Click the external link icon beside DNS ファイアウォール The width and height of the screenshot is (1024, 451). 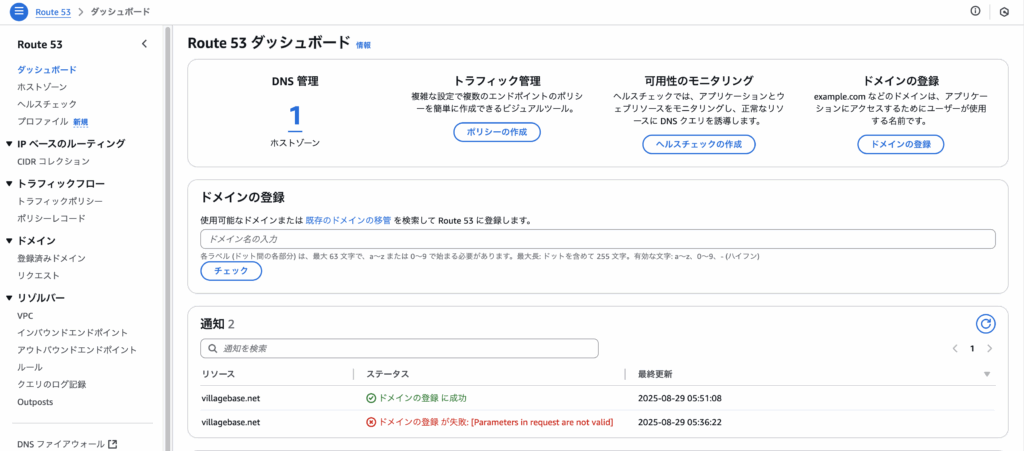point(112,444)
